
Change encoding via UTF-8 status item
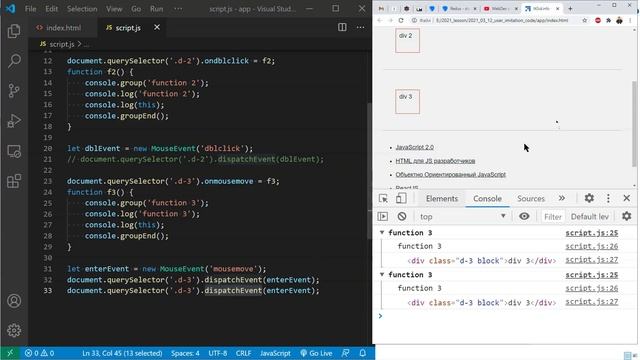point(218,353)
